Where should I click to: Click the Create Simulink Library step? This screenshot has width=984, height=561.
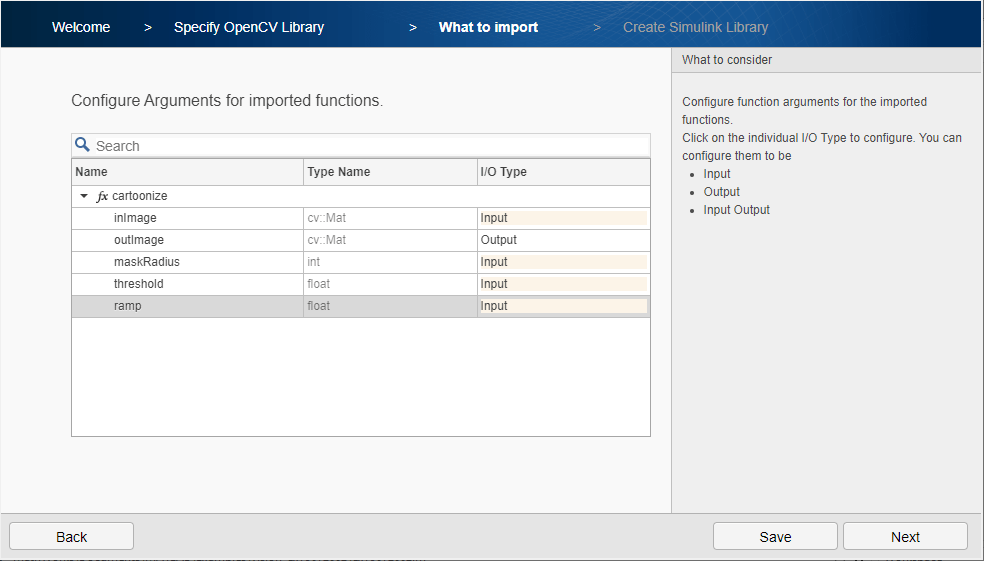click(695, 27)
